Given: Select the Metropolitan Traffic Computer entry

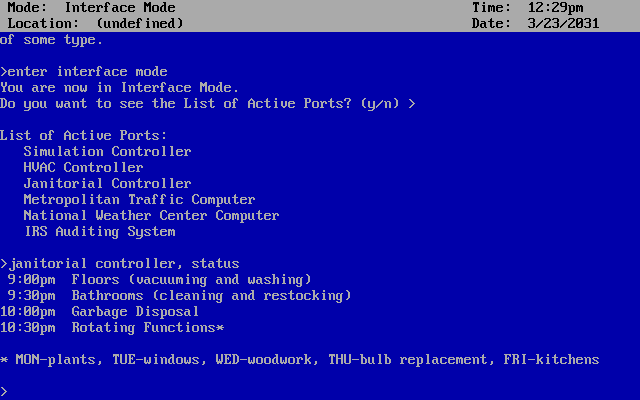Looking at the screenshot, I should point(139,200).
